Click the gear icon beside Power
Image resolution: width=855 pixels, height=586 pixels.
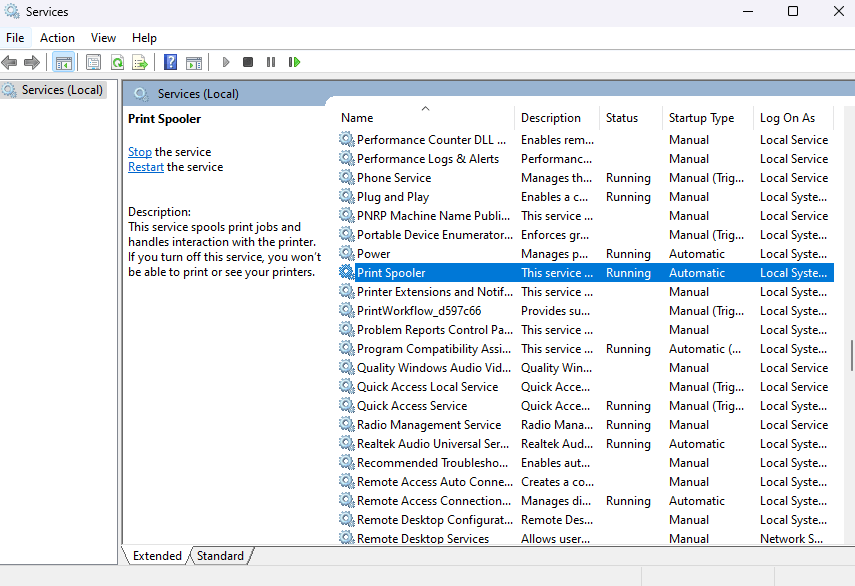[x=347, y=253]
